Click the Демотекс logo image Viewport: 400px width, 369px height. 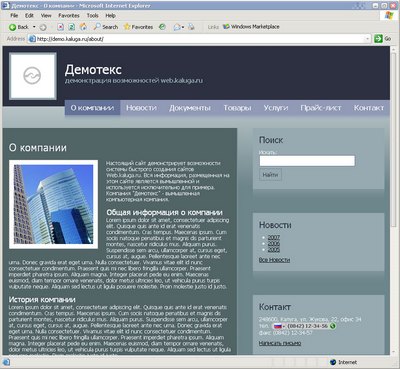(x=33, y=76)
